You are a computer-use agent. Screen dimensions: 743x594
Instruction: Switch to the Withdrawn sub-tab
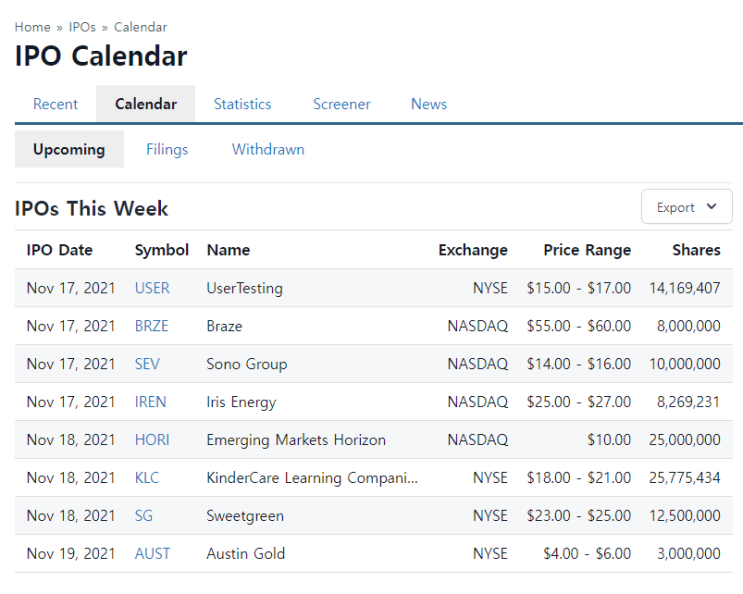coord(268,149)
